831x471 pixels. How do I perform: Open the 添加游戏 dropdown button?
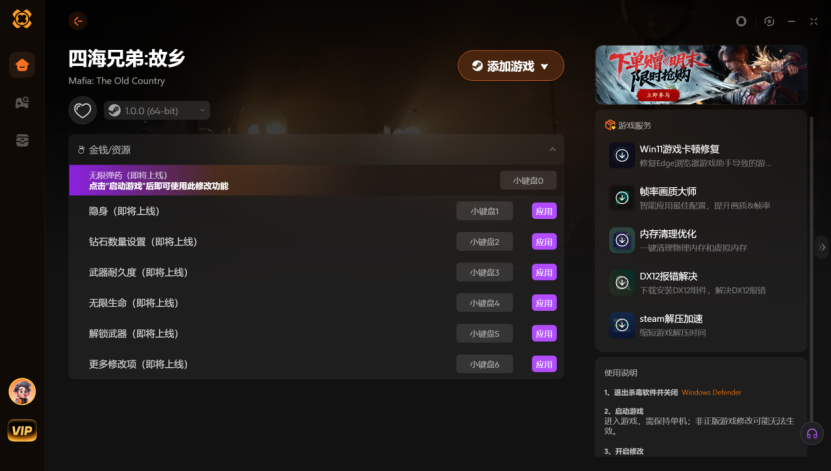point(511,66)
